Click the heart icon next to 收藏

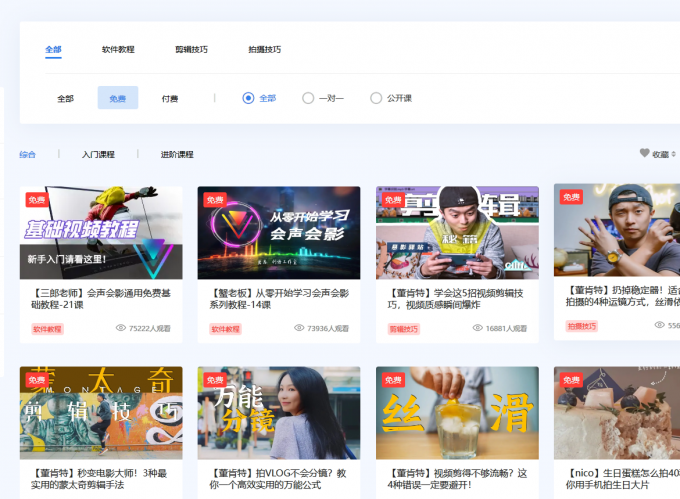644,154
